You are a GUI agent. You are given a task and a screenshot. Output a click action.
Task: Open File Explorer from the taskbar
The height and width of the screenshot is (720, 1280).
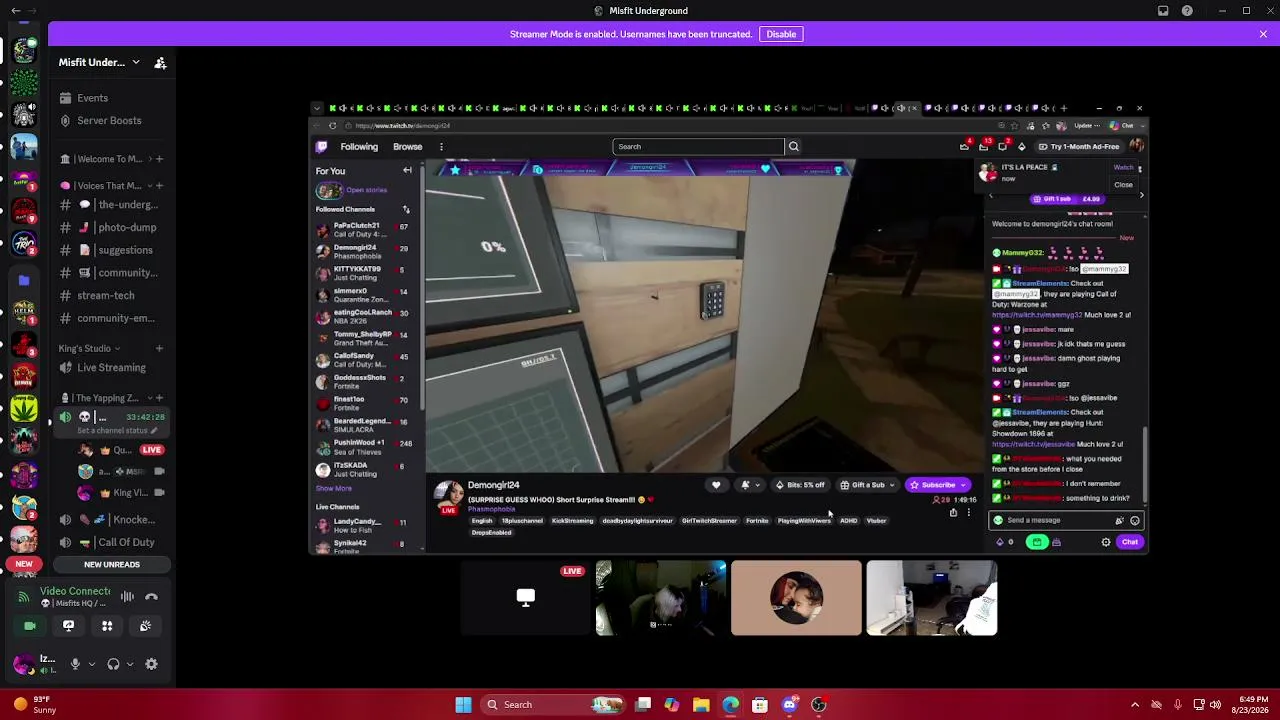(701, 705)
